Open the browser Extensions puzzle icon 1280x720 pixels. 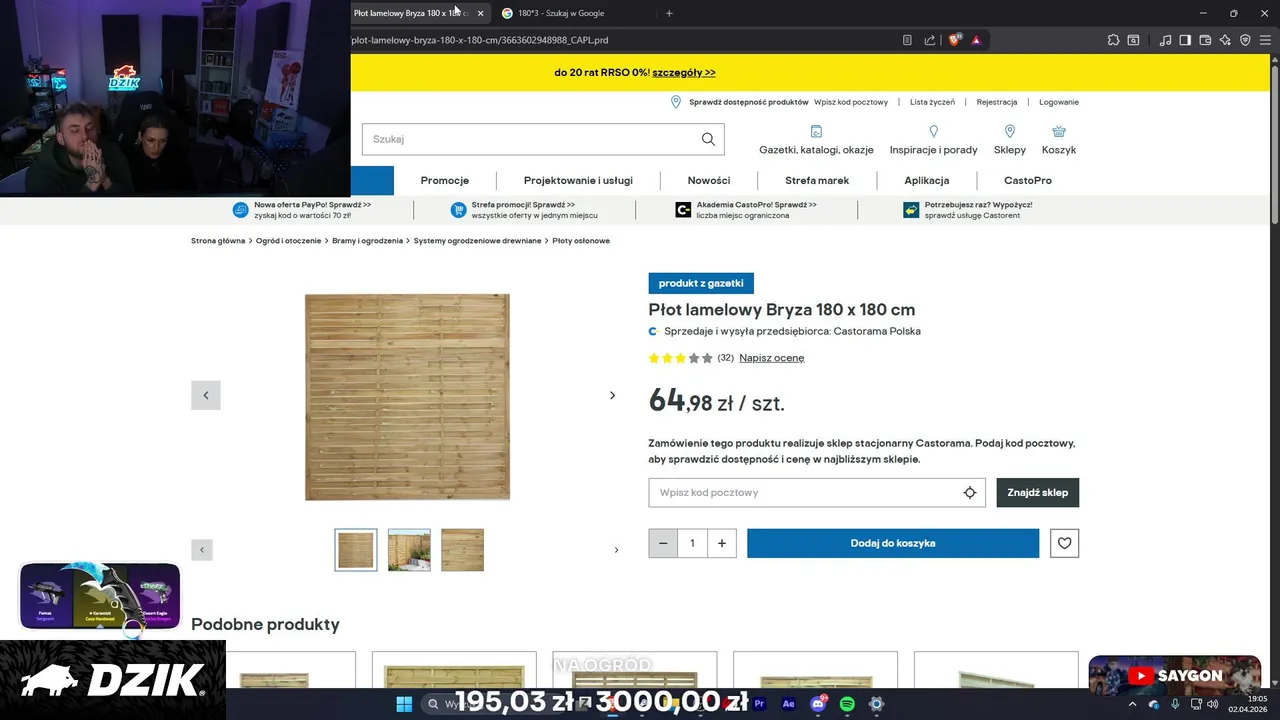point(1113,40)
